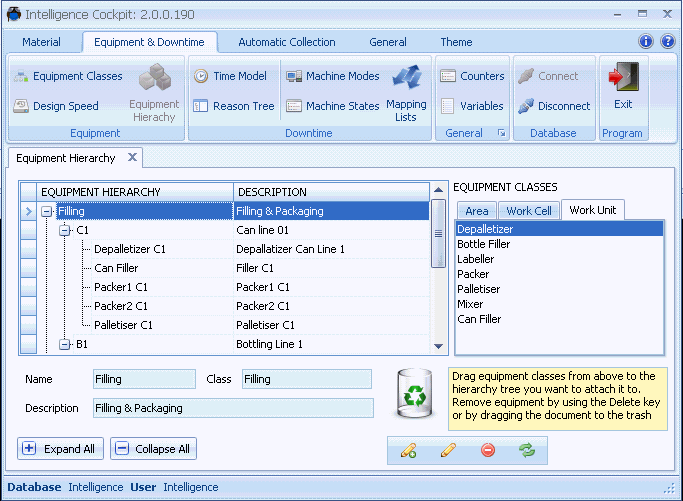The height and width of the screenshot is (501, 683).
Task: Close the Equipment Hierarchy document tab
Action: [133, 157]
